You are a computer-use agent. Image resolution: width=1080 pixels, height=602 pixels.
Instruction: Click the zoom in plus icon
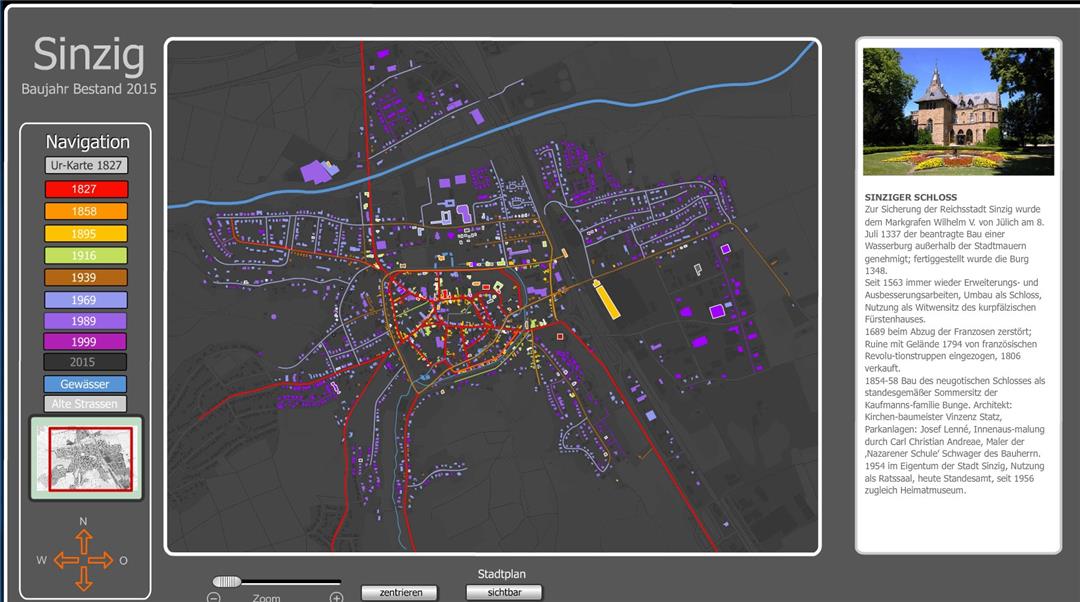point(337,597)
